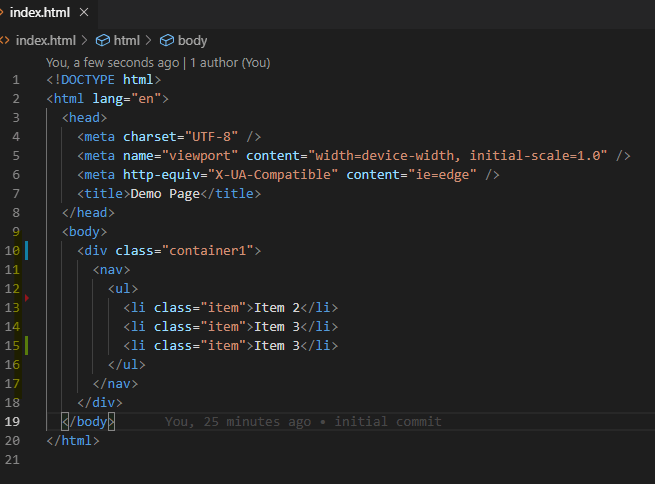The image size is (655, 484).
Task: Click the closing nav tag
Action: (x=115, y=384)
